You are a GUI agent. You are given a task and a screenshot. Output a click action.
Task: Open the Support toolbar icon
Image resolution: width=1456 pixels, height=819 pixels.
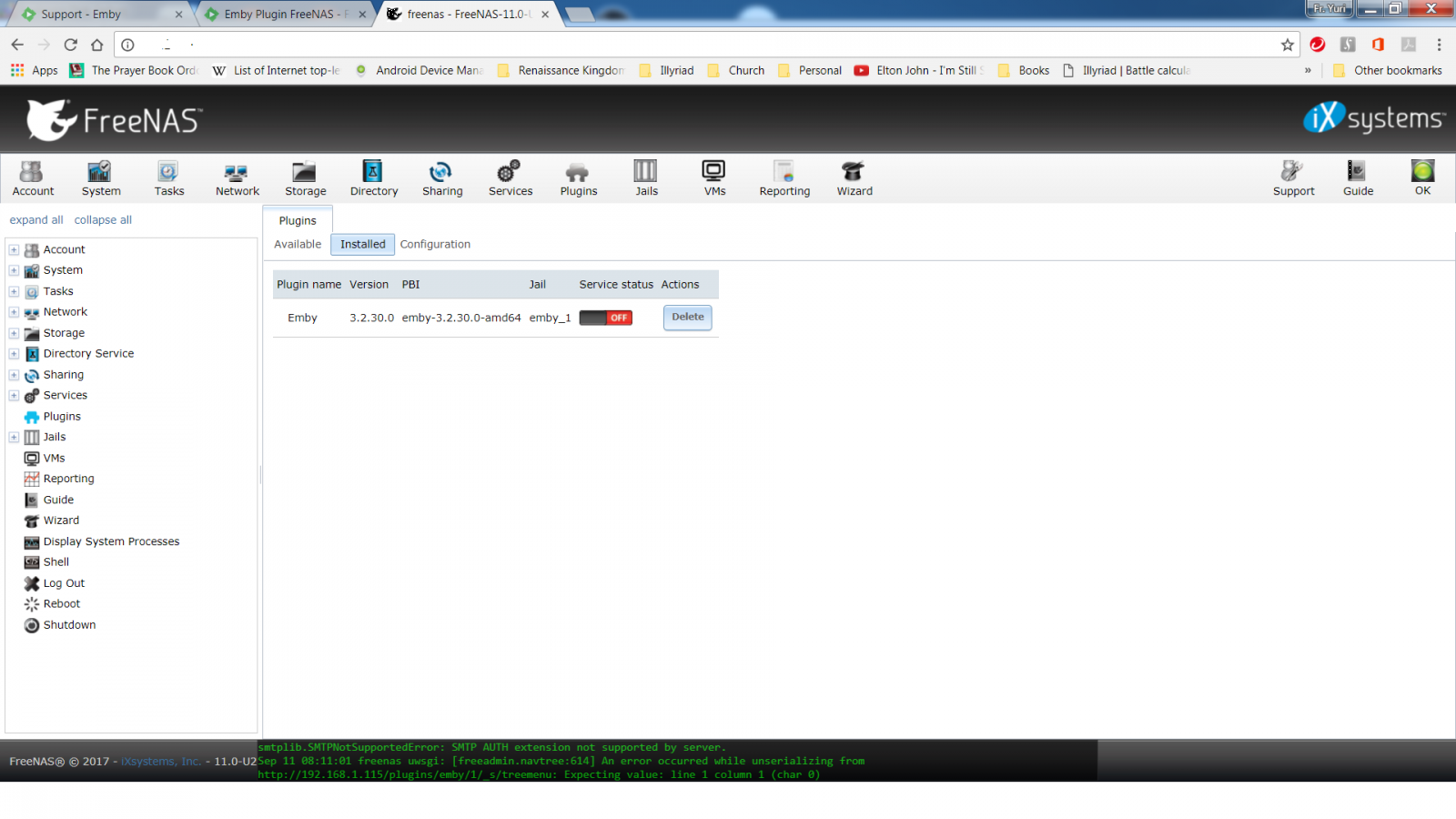[1293, 178]
